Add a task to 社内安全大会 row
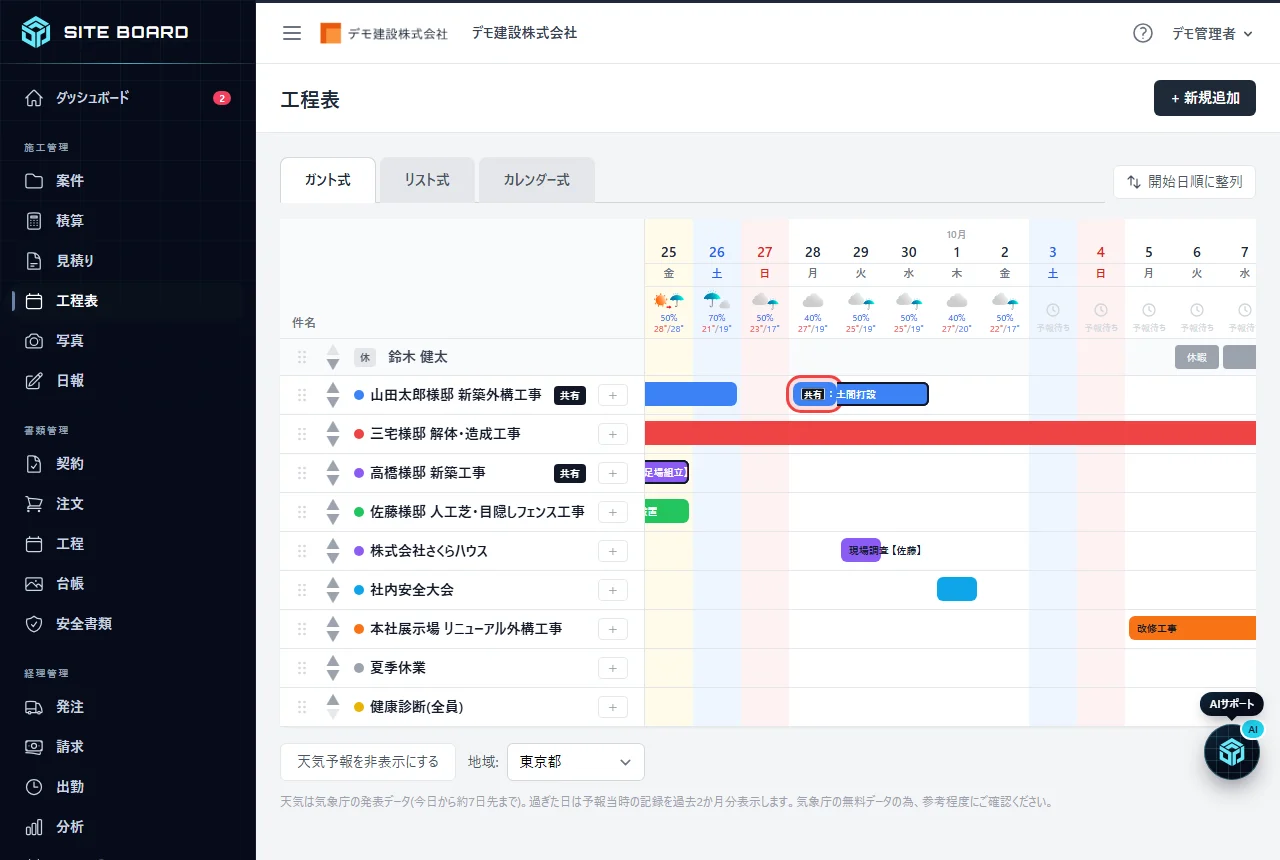This screenshot has height=860, width=1280. [x=613, y=590]
